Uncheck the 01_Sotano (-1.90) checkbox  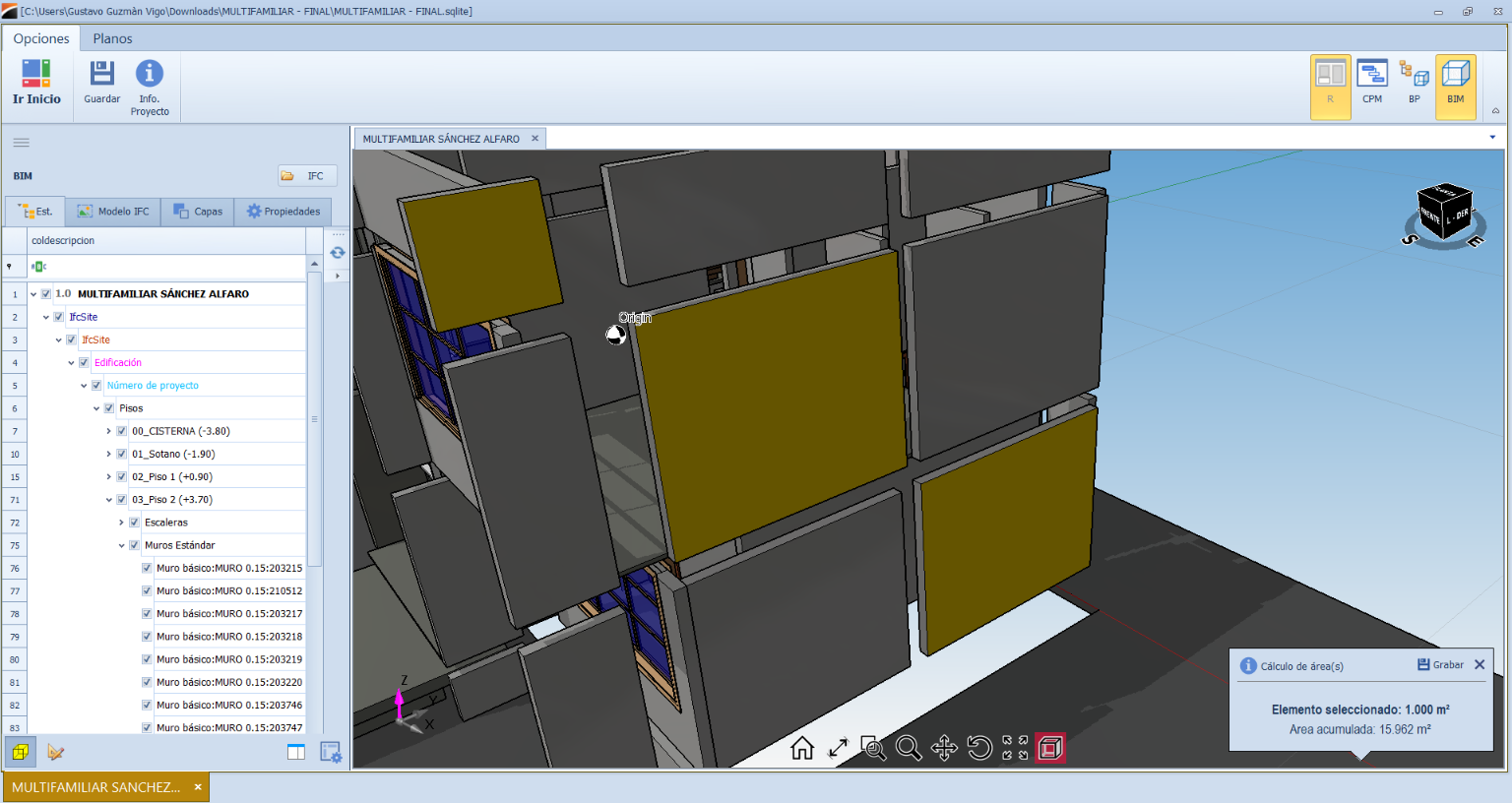click(x=122, y=454)
